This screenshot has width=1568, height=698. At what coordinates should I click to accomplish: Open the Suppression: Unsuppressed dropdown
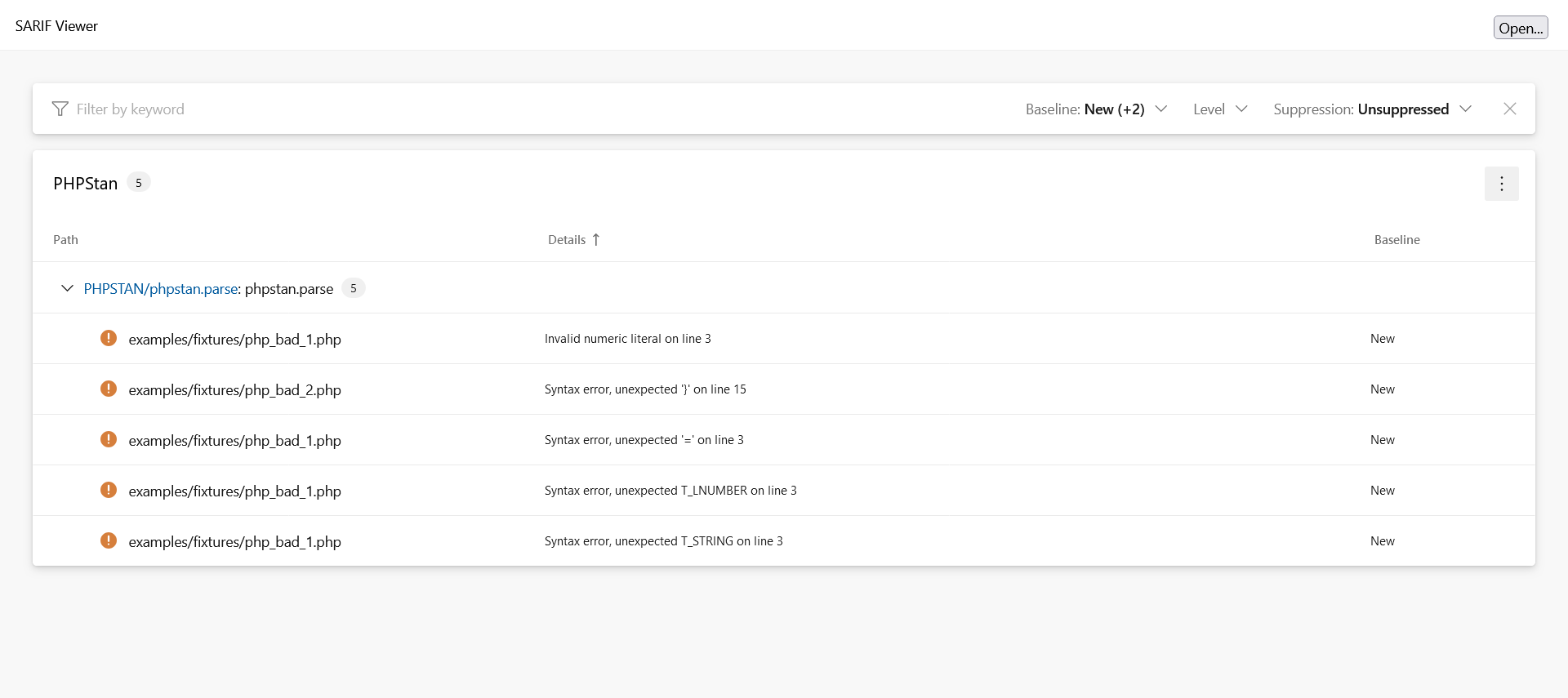(1372, 109)
